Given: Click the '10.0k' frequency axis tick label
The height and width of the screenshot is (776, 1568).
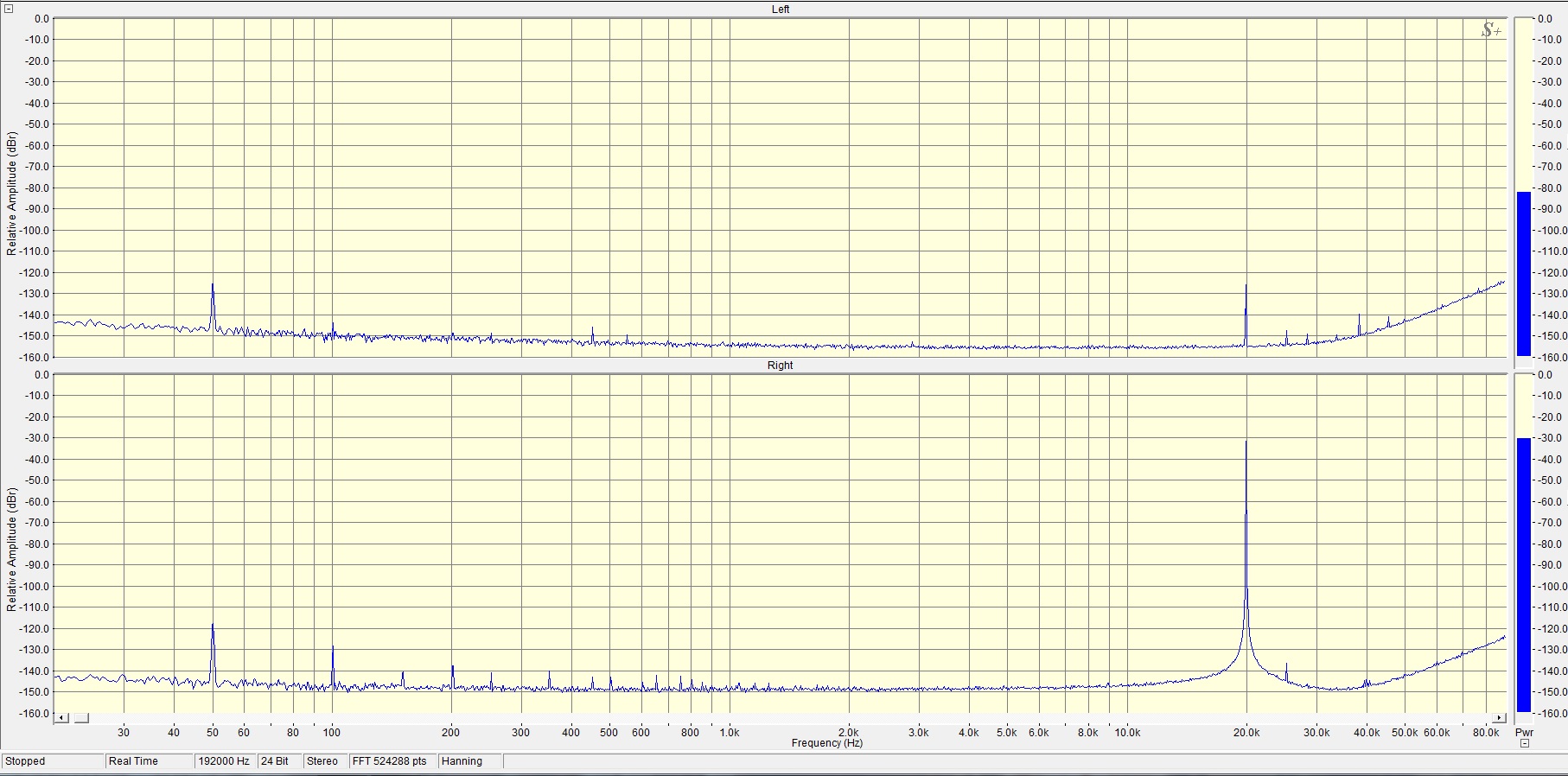Looking at the screenshot, I should click(1127, 732).
